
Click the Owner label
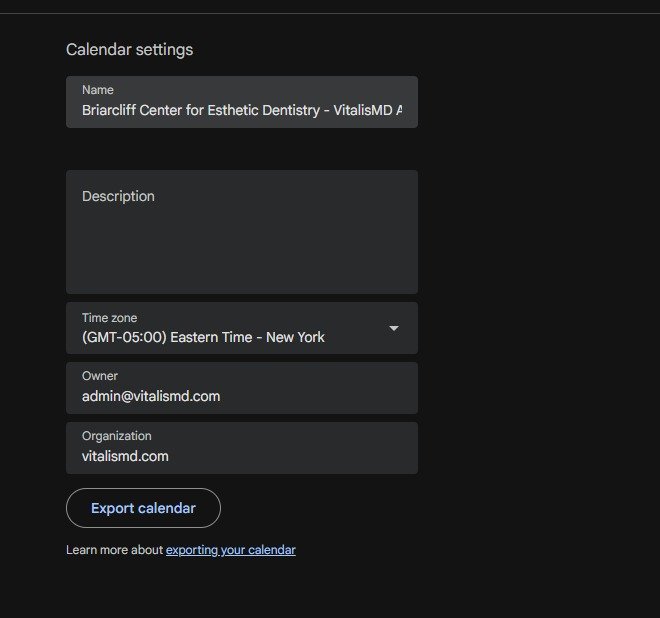[x=100, y=377]
